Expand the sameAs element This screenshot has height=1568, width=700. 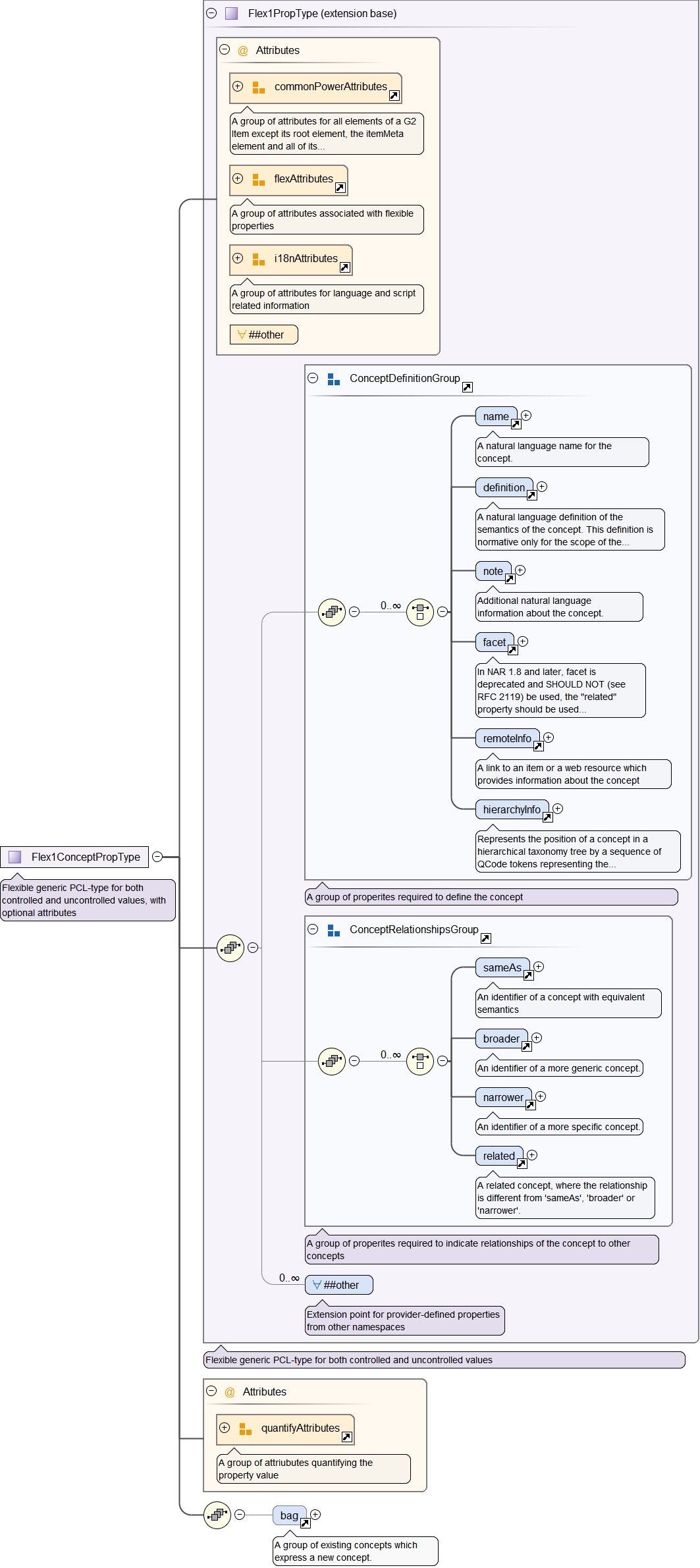pyautogui.click(x=539, y=967)
